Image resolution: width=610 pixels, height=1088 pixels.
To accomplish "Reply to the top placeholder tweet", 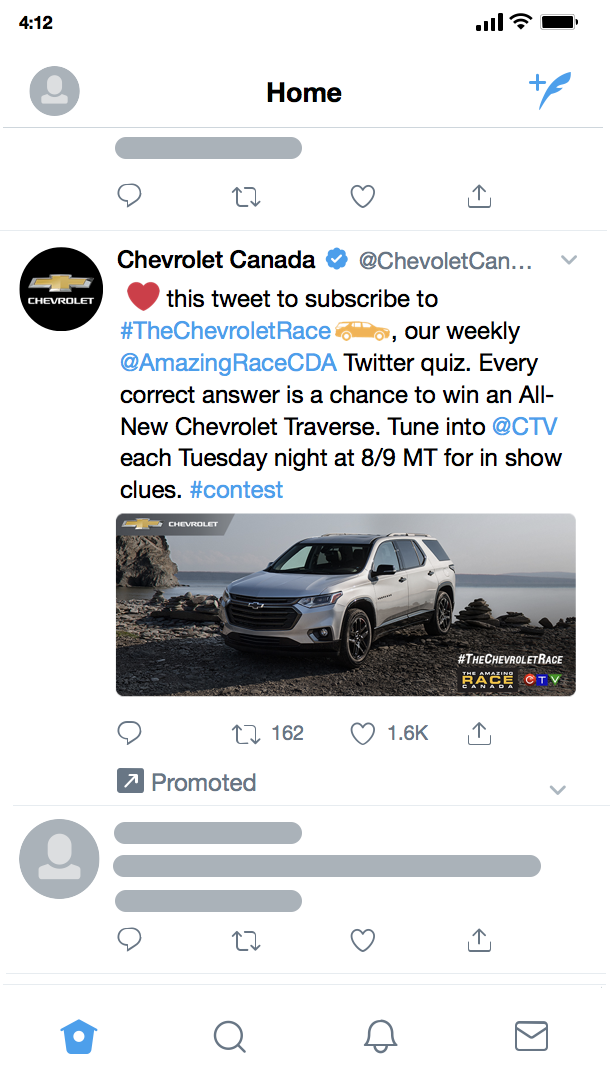I will [x=129, y=195].
